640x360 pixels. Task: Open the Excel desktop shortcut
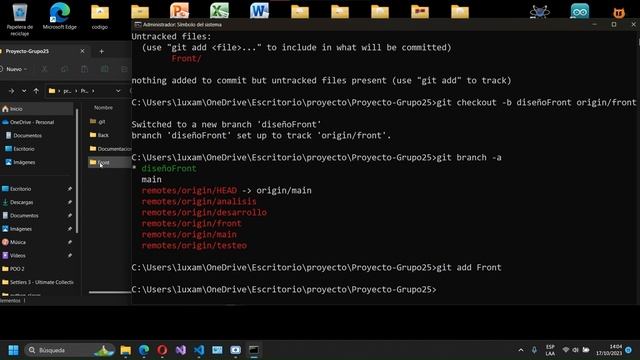[x=219, y=11]
